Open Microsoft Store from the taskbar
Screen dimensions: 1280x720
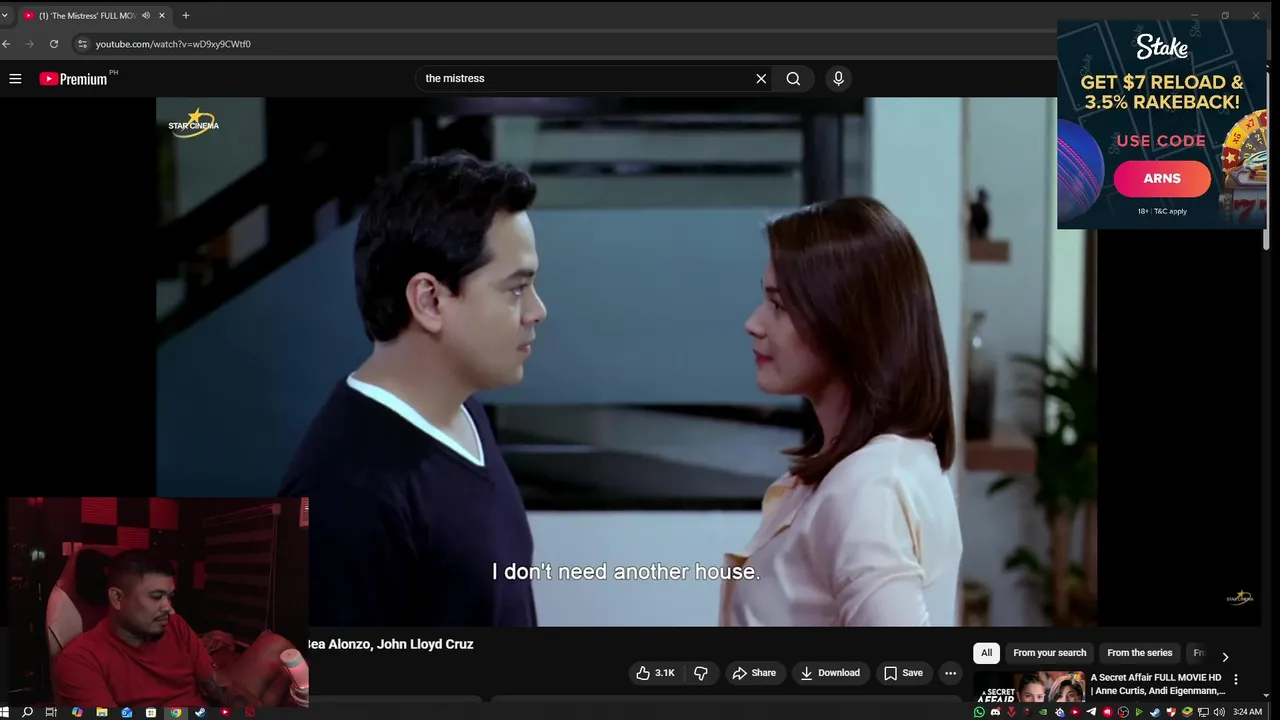coord(151,712)
